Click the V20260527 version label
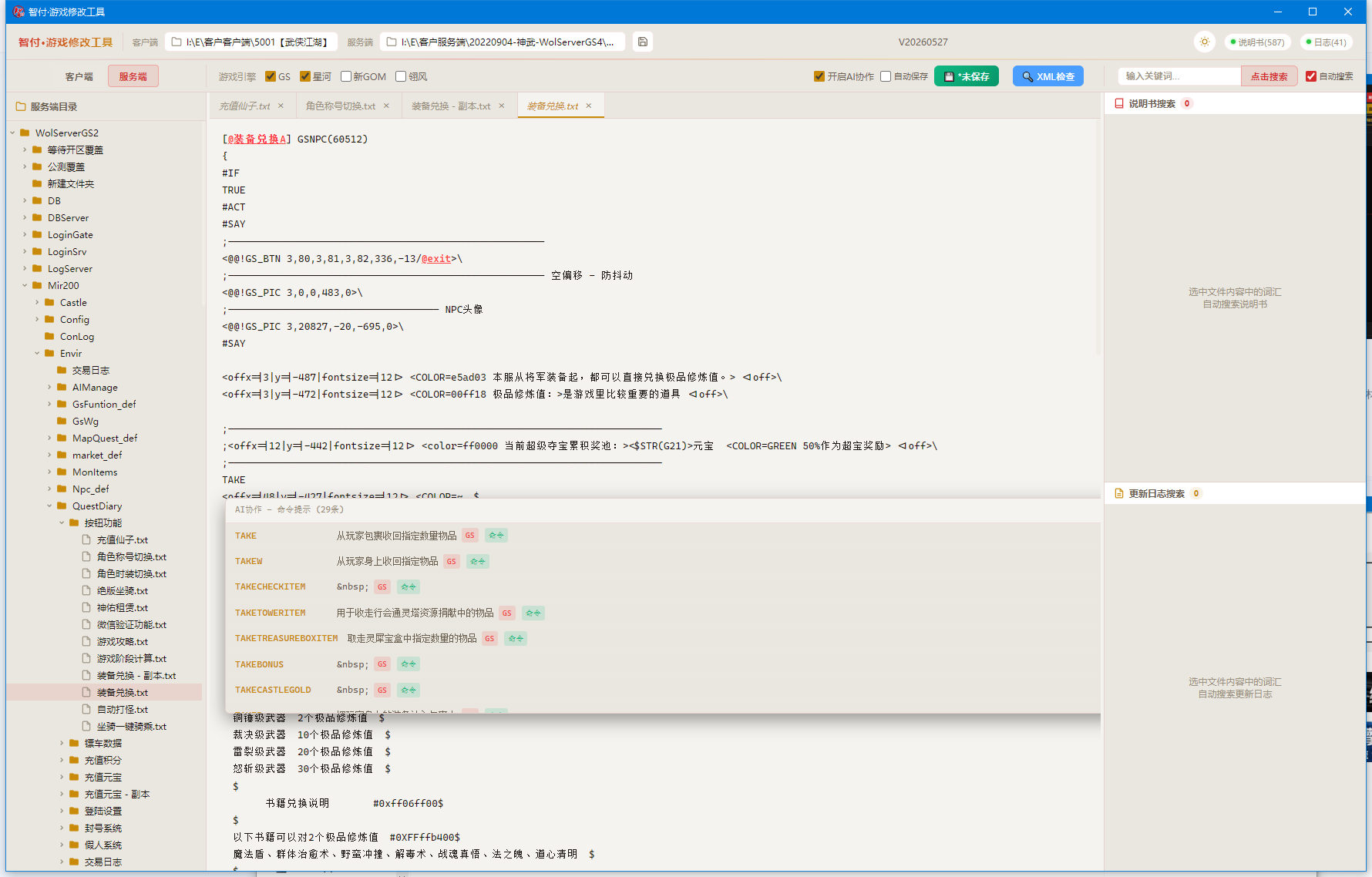The height and width of the screenshot is (877, 1372). tap(923, 42)
